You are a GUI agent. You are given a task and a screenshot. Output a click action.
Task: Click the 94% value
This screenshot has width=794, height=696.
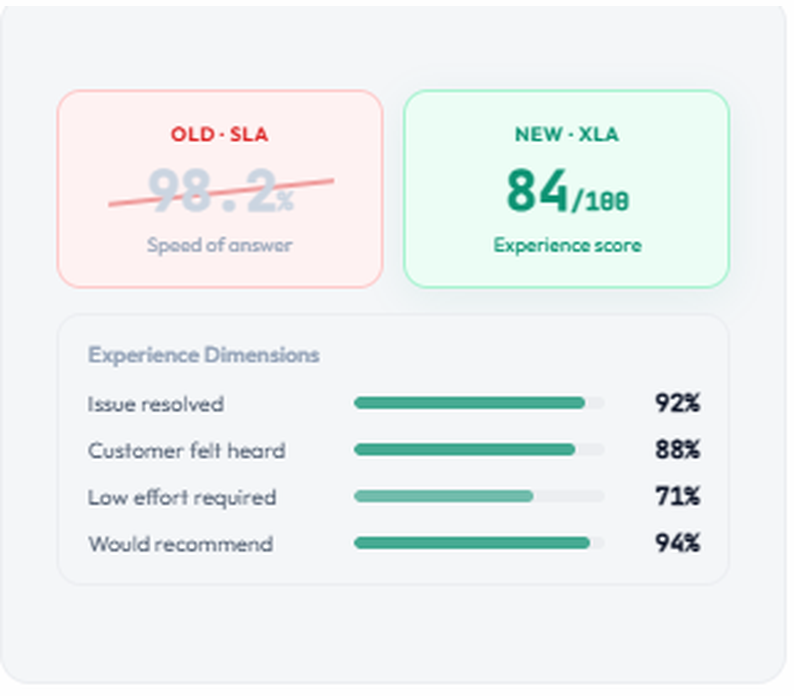677,544
